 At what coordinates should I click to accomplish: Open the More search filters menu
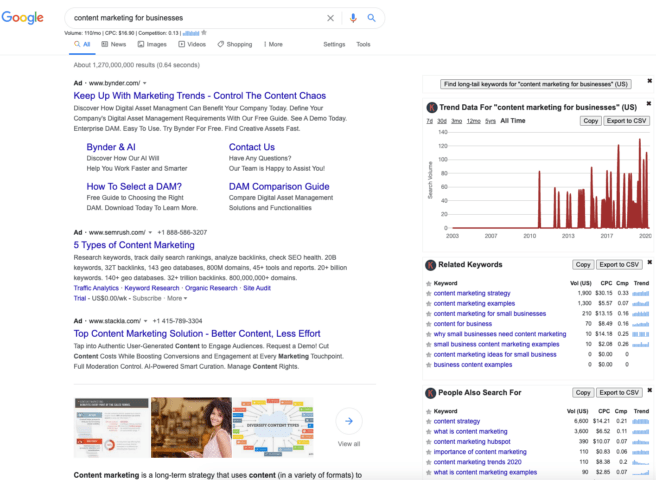point(273,44)
